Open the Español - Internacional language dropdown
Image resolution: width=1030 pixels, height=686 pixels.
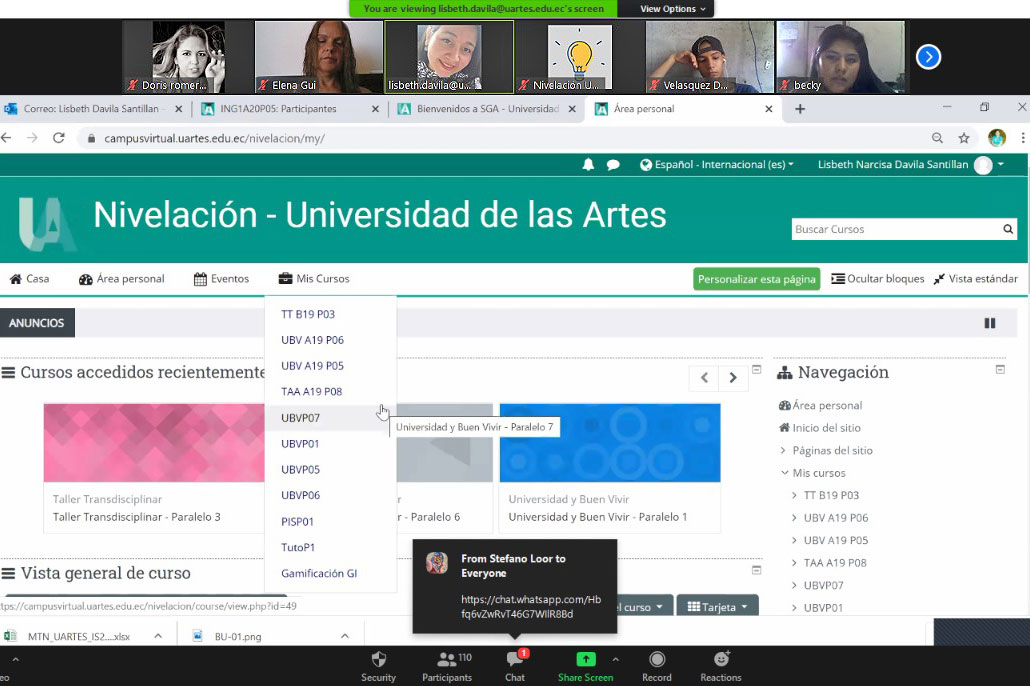[717, 165]
